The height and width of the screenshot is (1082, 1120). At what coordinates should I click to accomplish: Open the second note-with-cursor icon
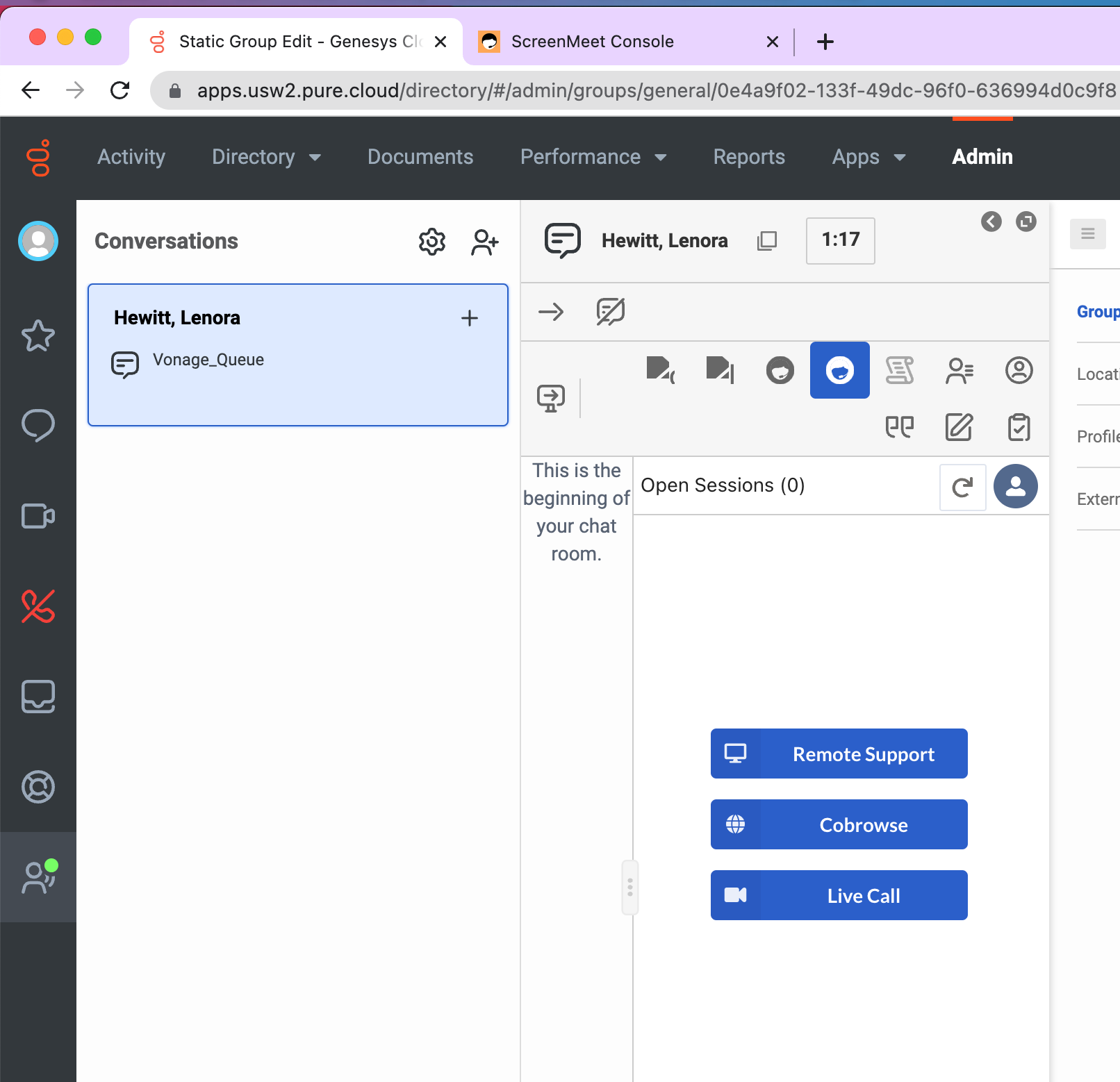tap(720, 370)
